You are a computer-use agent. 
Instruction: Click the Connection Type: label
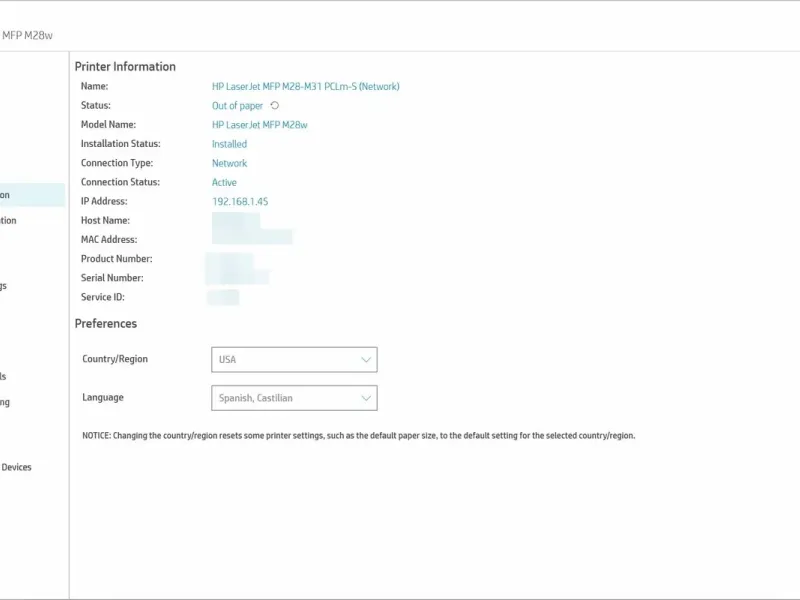[x=117, y=163]
